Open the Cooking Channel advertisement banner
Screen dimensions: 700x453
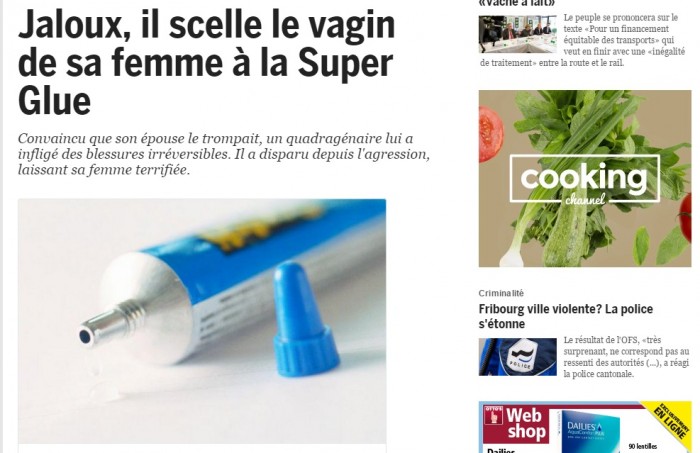point(585,179)
